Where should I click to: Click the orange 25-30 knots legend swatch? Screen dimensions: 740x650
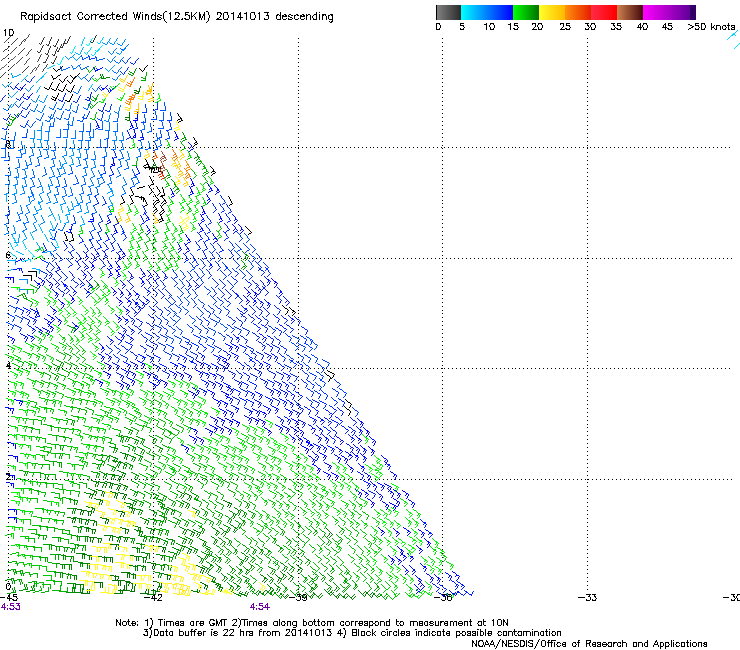[578, 12]
